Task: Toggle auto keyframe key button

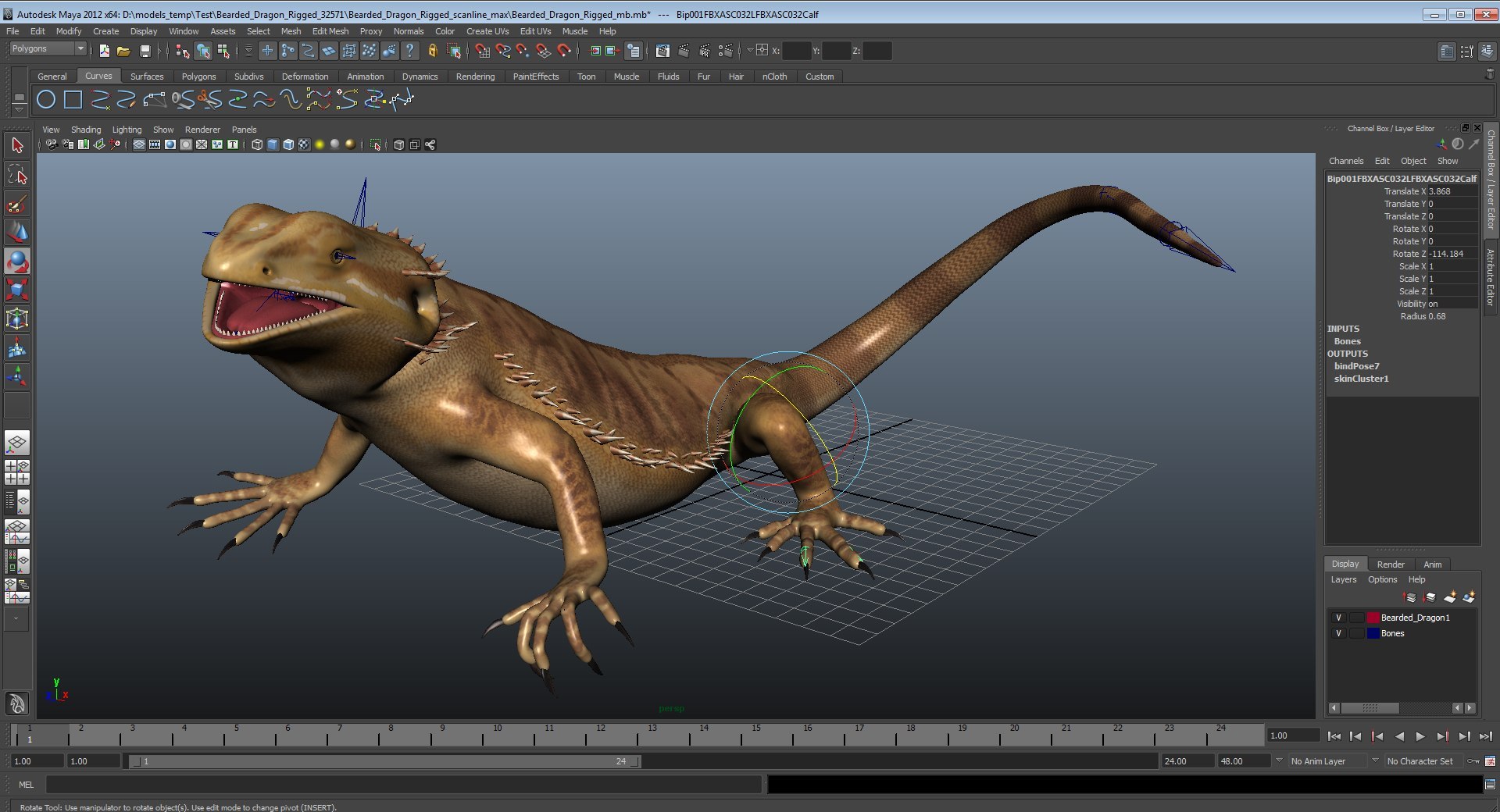Action: (x=1473, y=761)
